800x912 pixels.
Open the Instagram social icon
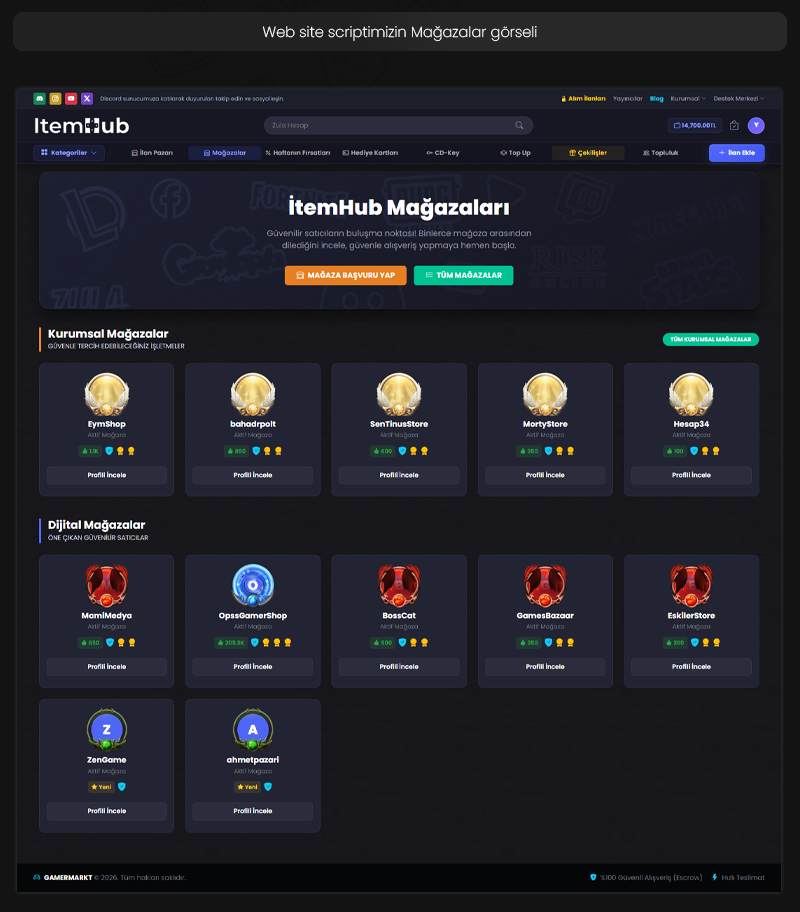click(55, 99)
